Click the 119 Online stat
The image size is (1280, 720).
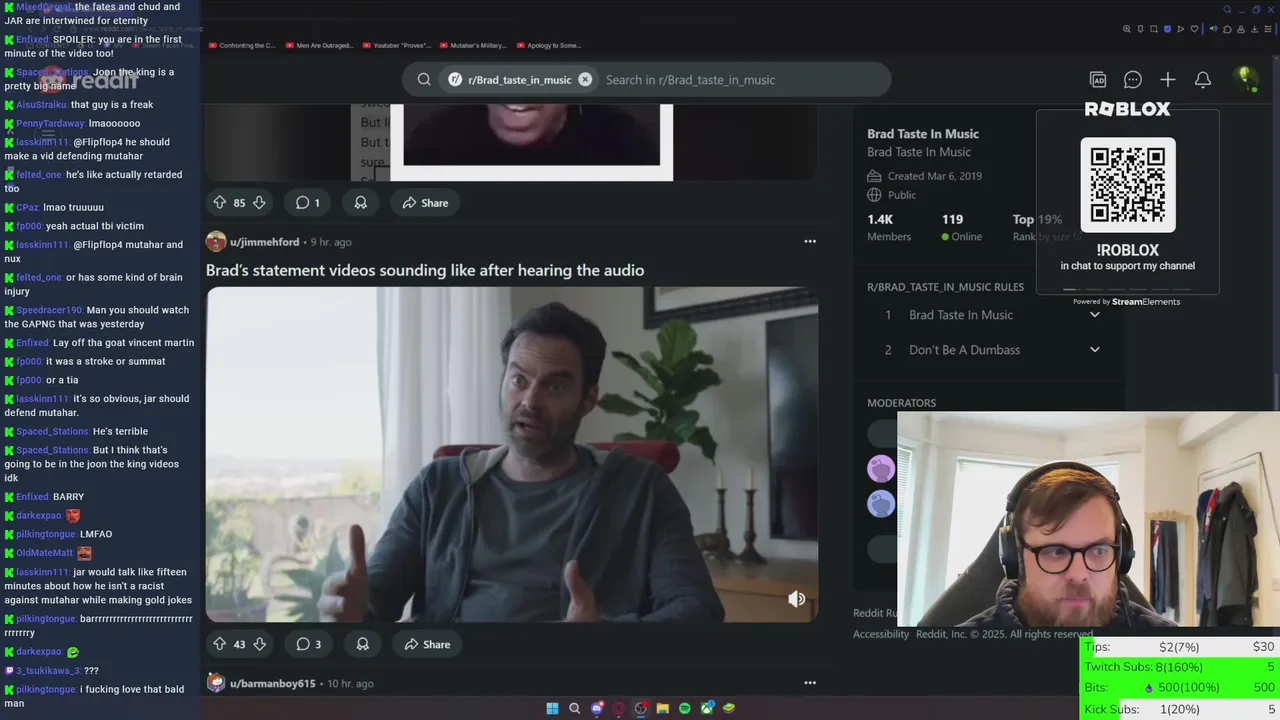pyautogui.click(x=962, y=227)
